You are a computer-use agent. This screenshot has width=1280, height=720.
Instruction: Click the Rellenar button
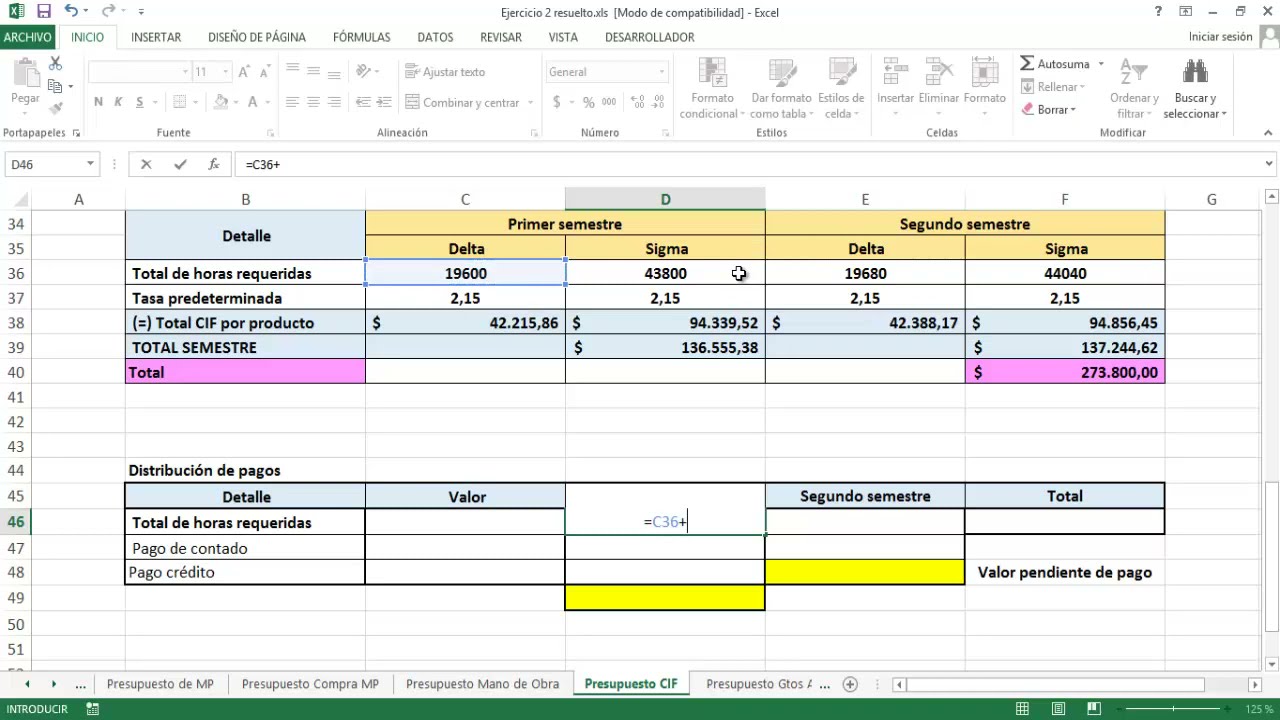point(1052,87)
